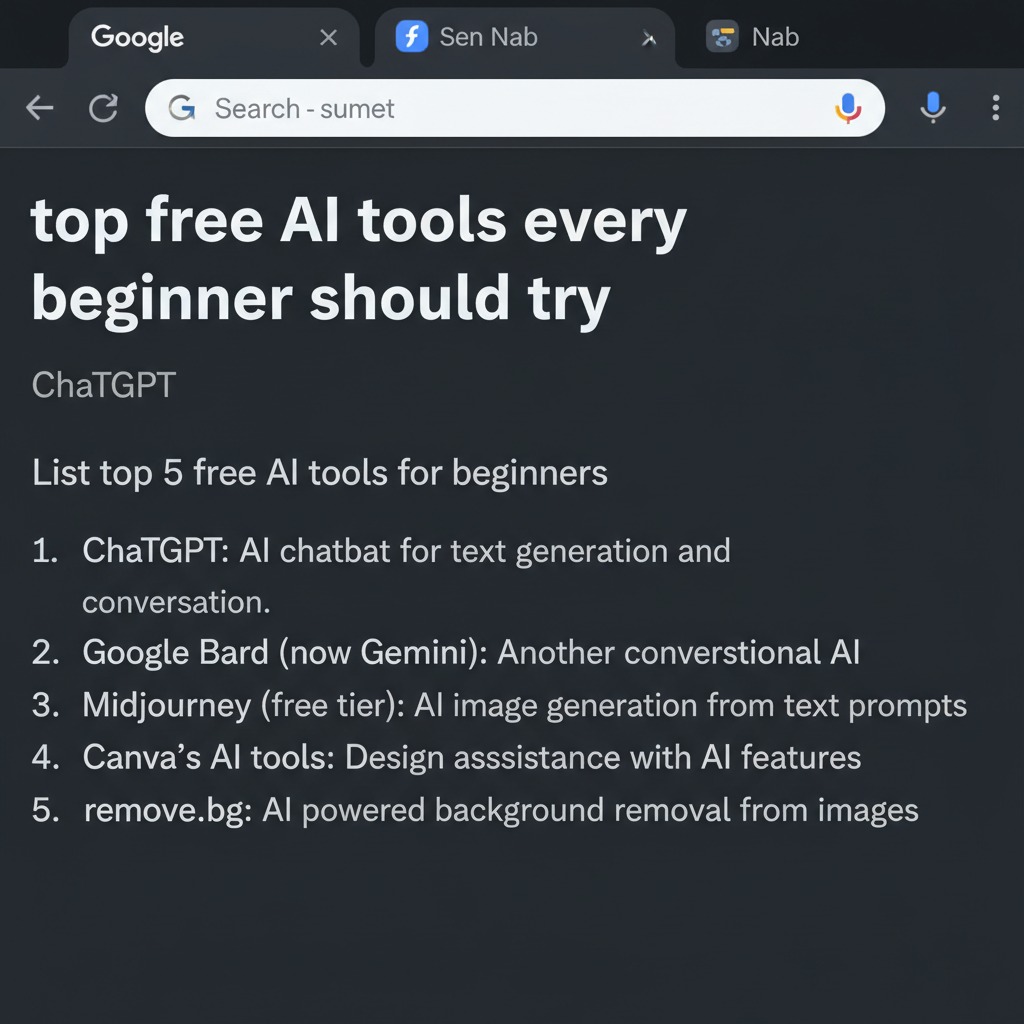Switch to the Sen Nab tab title
The height and width of the screenshot is (1024, 1024).
tap(488, 37)
